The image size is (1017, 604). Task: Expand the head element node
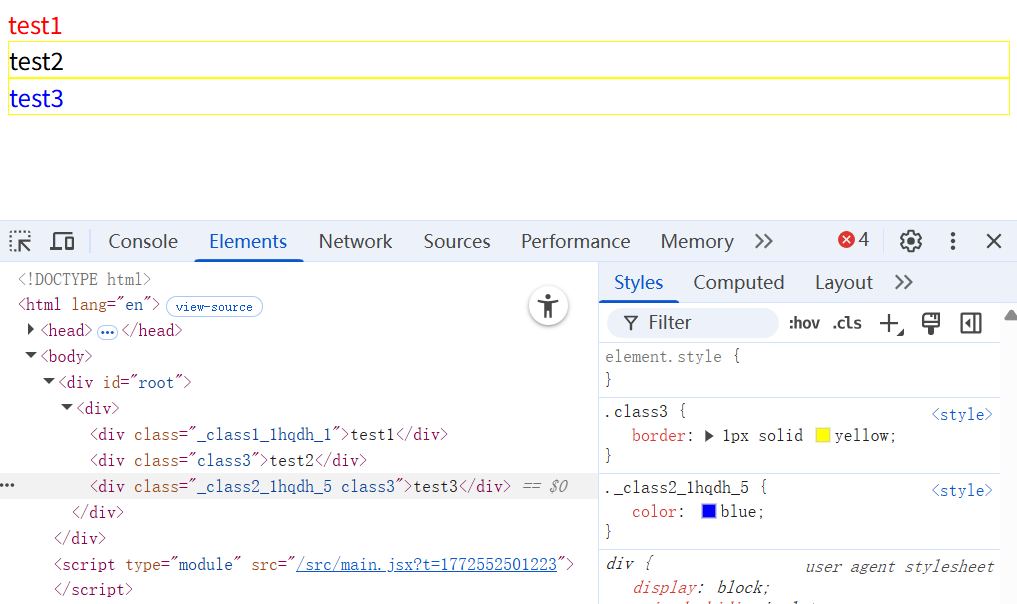(31, 329)
